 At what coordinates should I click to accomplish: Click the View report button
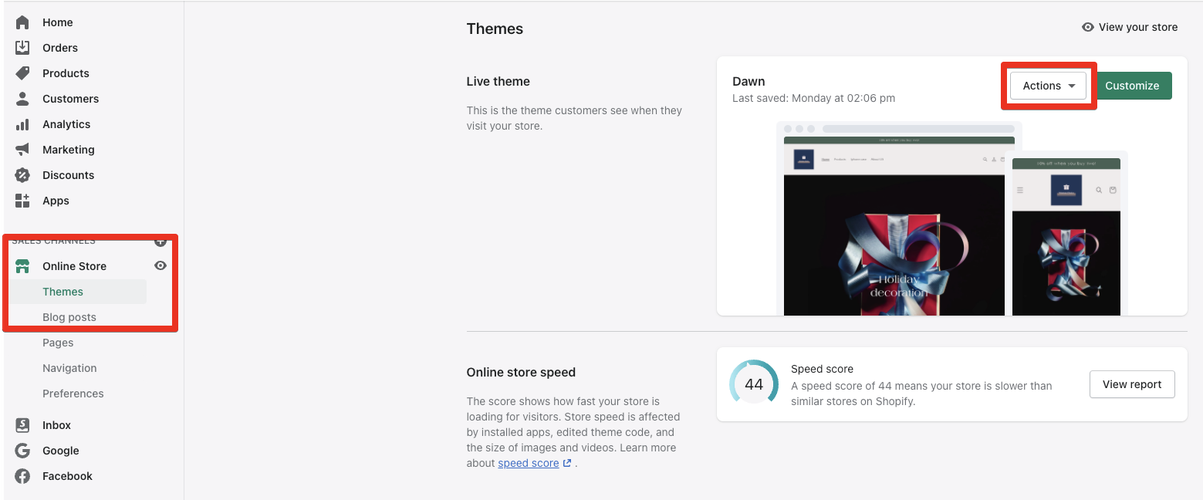tap(1131, 384)
